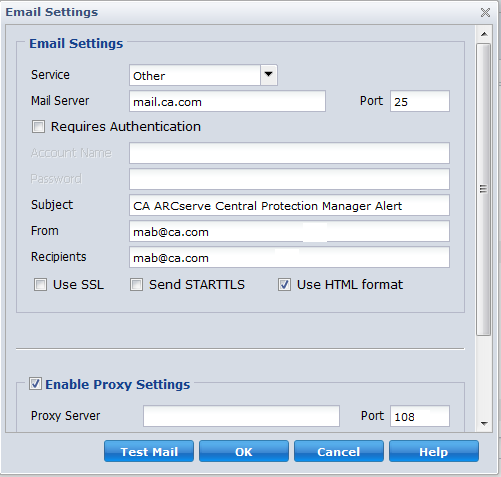This screenshot has width=501, height=477.
Task: Uncheck Enable Proxy Settings
Action: pos(35,384)
